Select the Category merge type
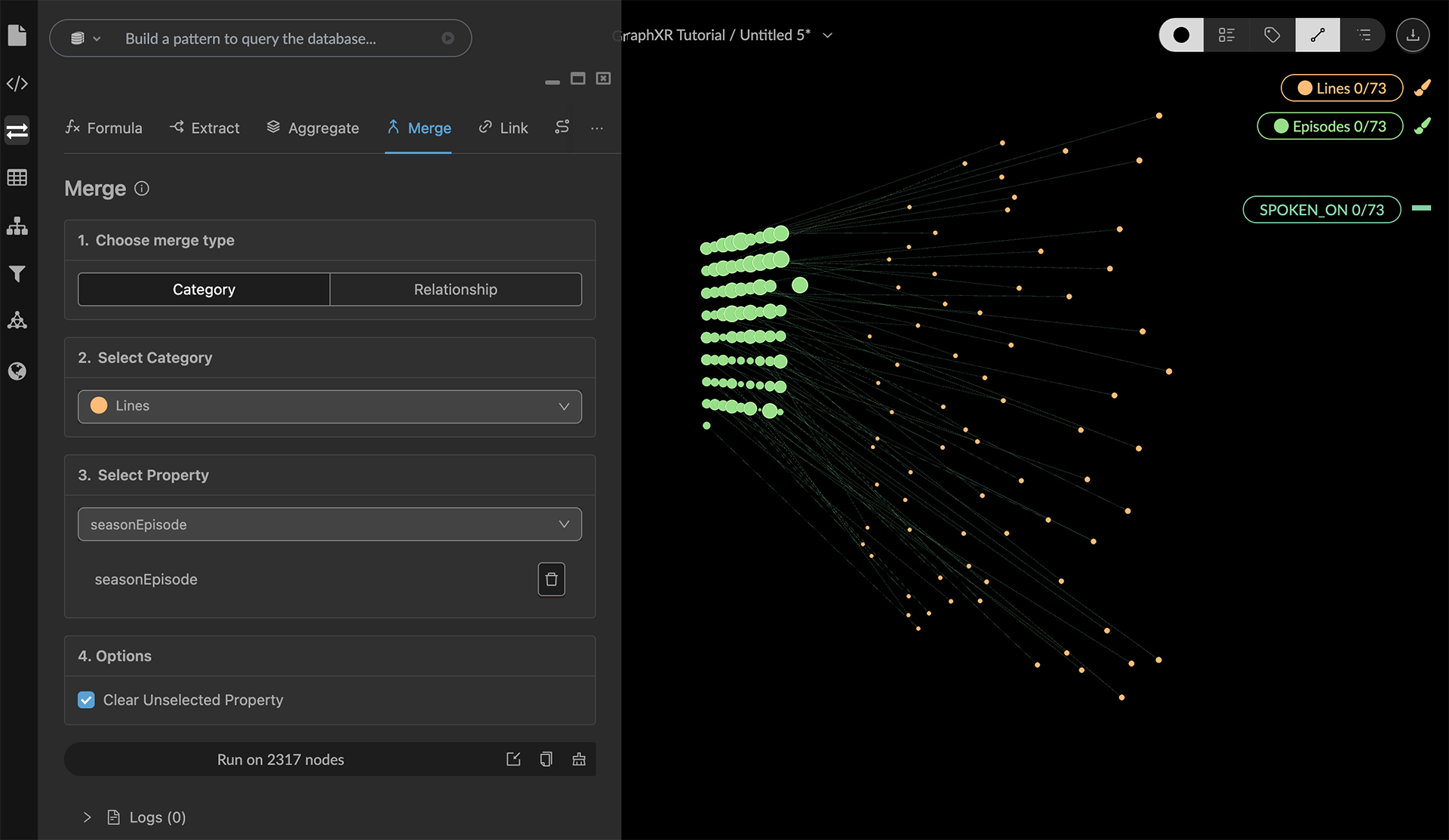Screen dimensions: 1449x840 [204, 289]
